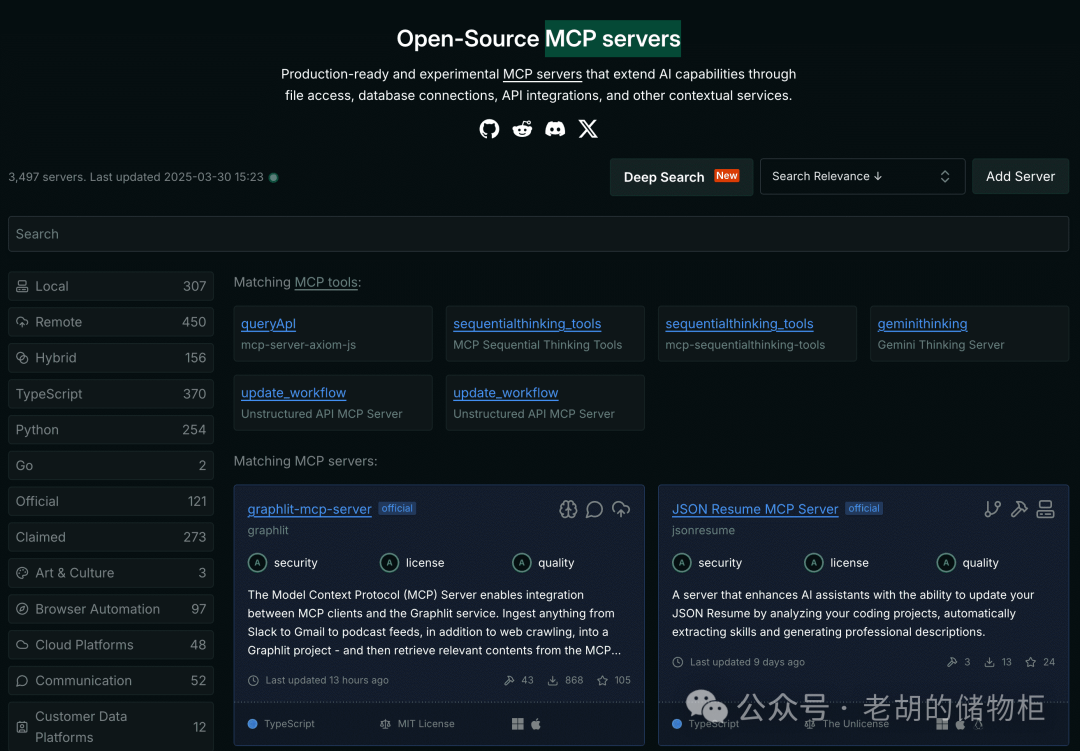Click the hammer icon on JSON Resume card
Screen dimensions: 1080x751
[x=1019, y=509]
